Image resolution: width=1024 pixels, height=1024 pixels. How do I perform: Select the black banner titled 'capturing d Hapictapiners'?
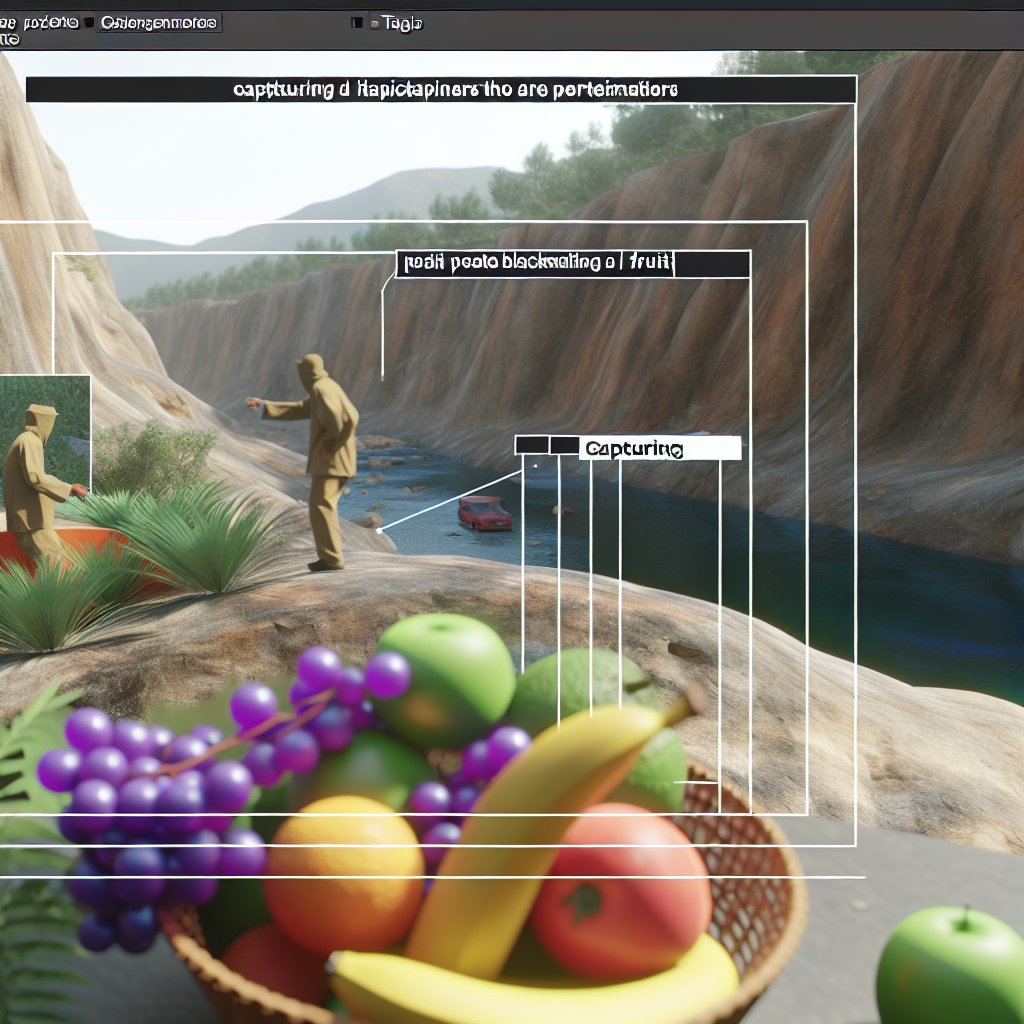[440, 90]
